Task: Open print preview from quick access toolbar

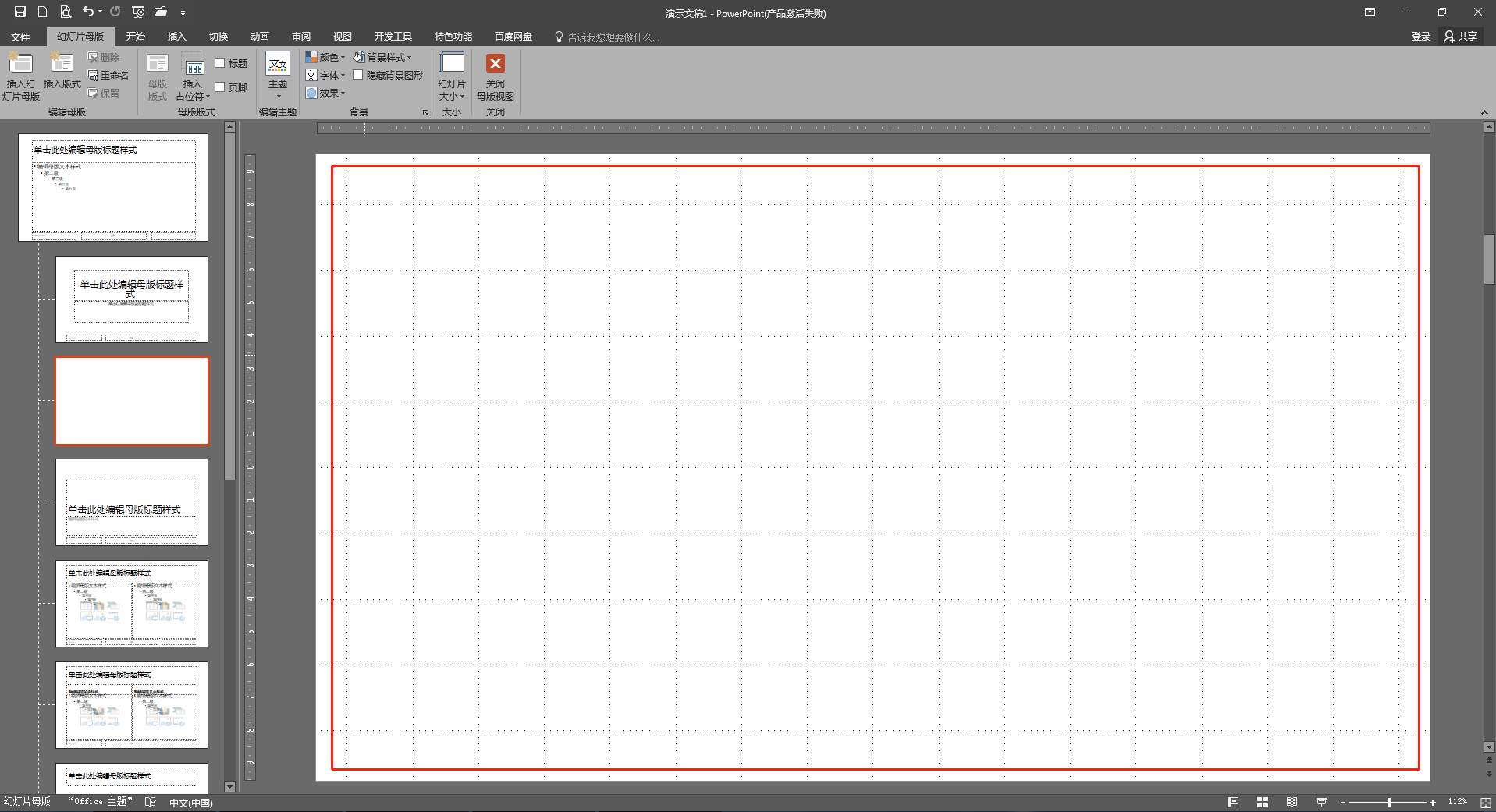Action: click(66, 12)
